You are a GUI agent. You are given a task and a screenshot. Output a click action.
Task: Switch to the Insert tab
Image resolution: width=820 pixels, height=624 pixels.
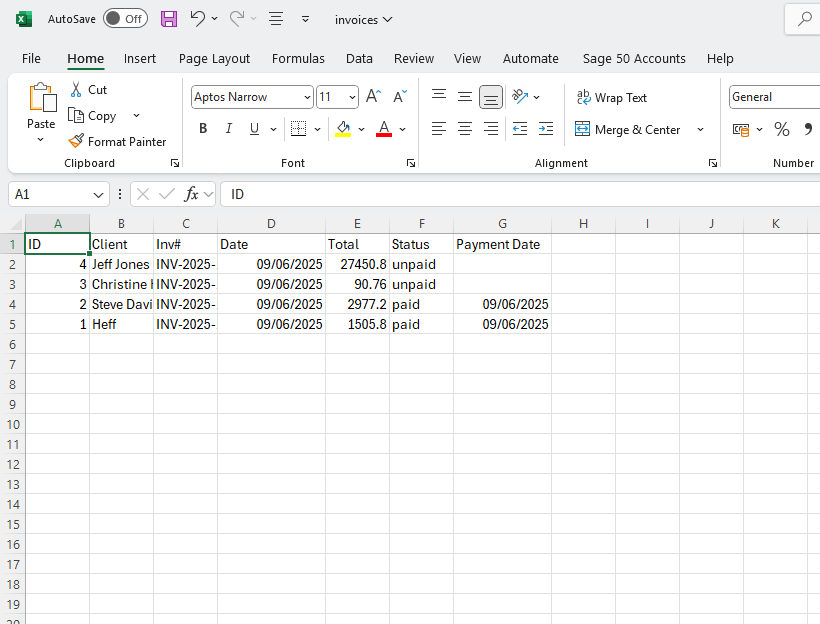pyautogui.click(x=140, y=59)
